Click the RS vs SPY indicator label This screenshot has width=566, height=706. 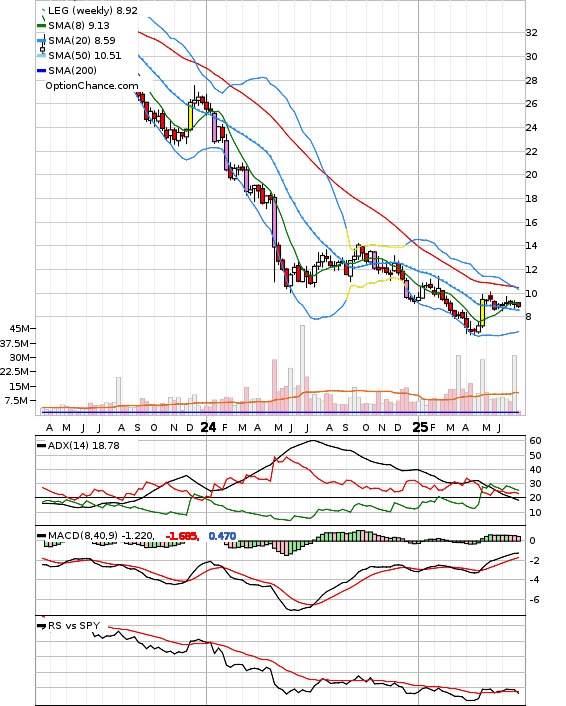click(74, 625)
